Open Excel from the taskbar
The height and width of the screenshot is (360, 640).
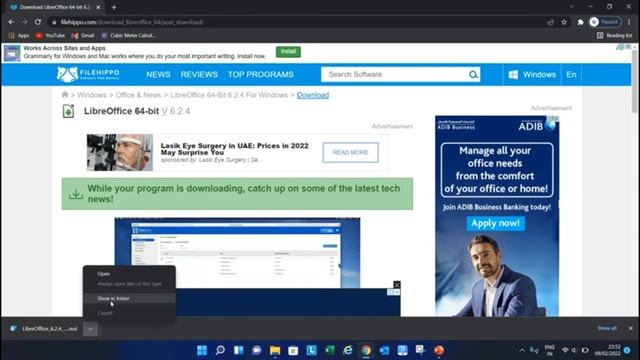point(329,350)
